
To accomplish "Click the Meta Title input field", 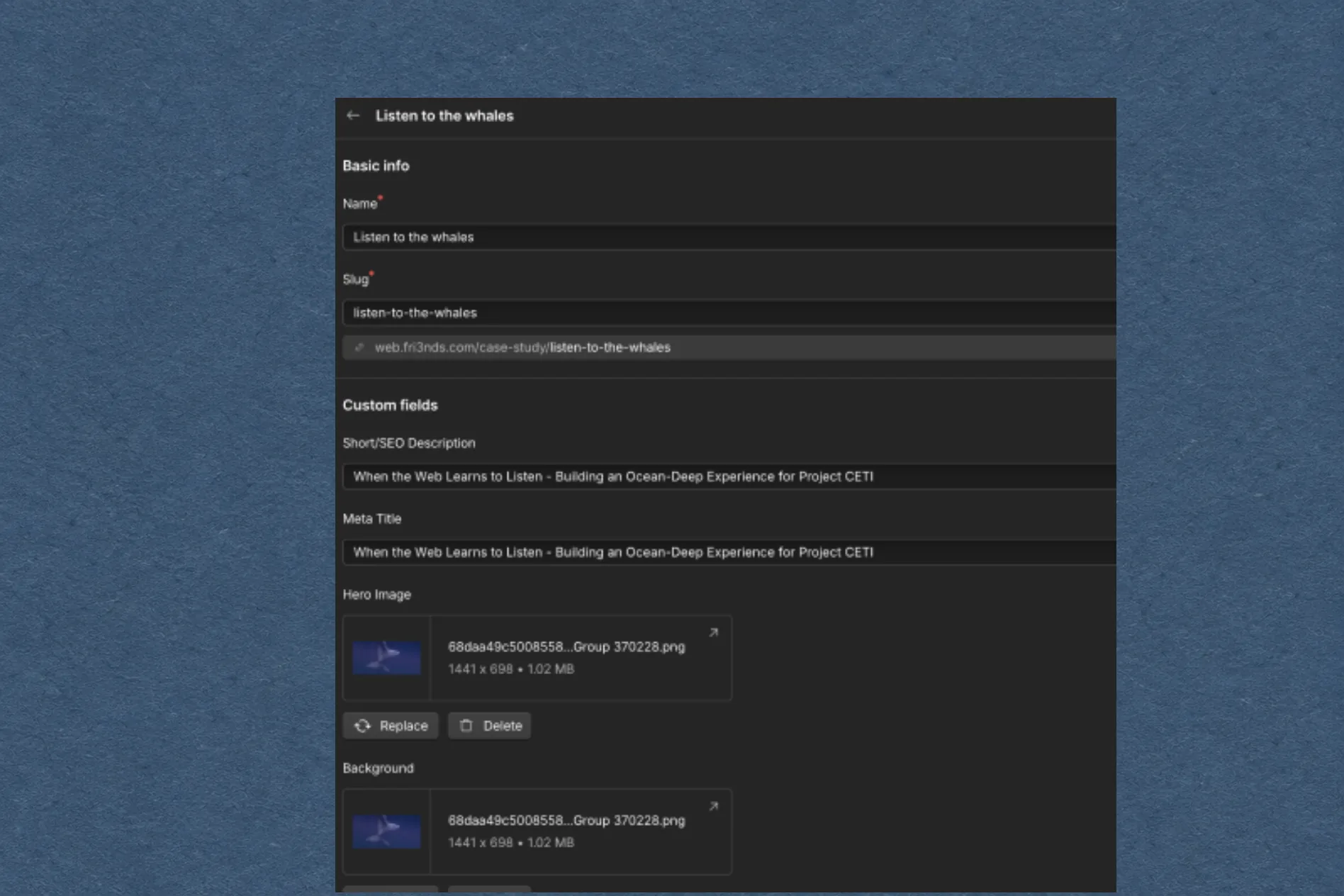I will [729, 552].
